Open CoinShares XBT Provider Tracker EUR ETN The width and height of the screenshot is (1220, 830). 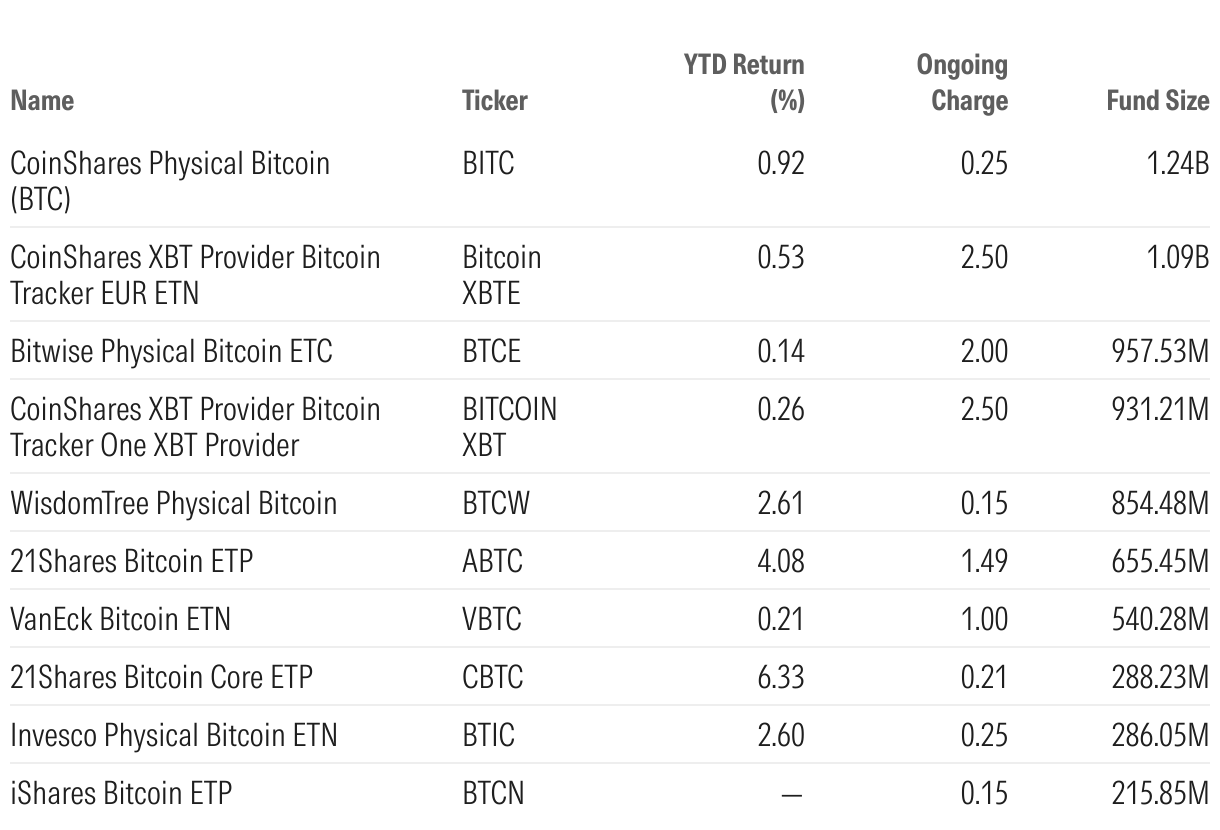(x=195, y=274)
